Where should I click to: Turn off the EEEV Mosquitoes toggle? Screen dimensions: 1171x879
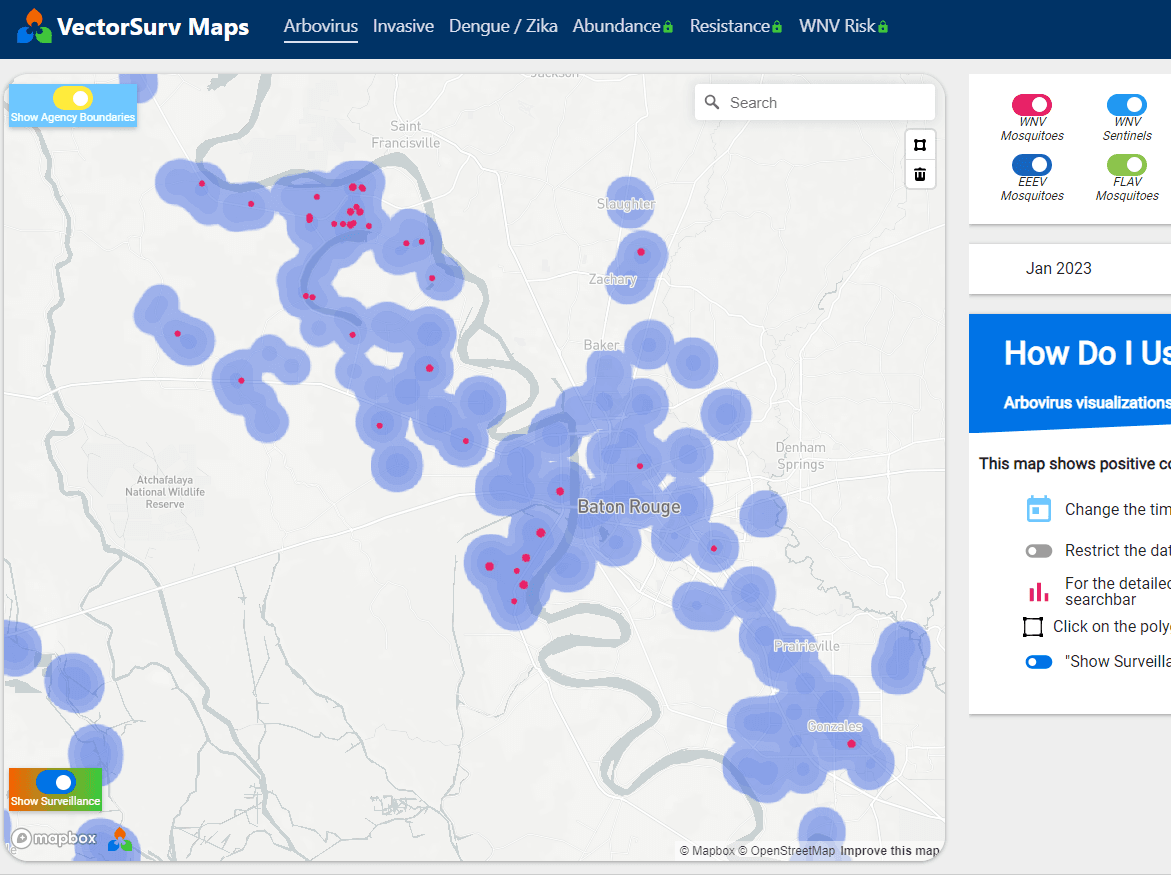[x=1031, y=165]
